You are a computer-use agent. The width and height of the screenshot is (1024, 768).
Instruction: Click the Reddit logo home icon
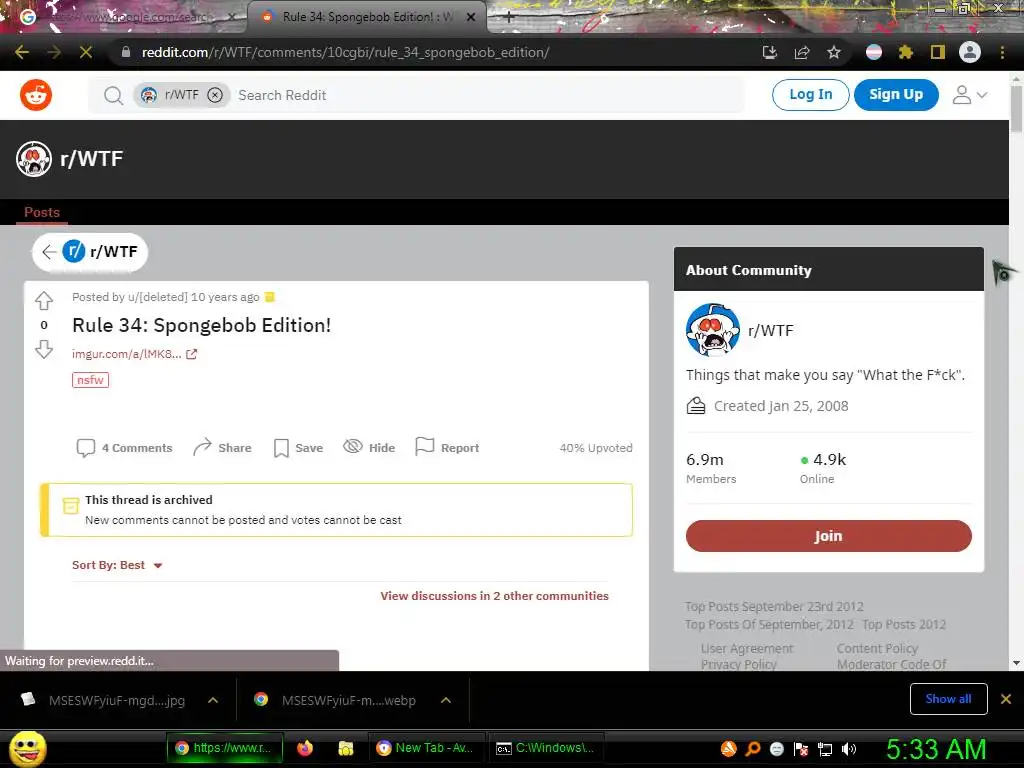click(36, 95)
